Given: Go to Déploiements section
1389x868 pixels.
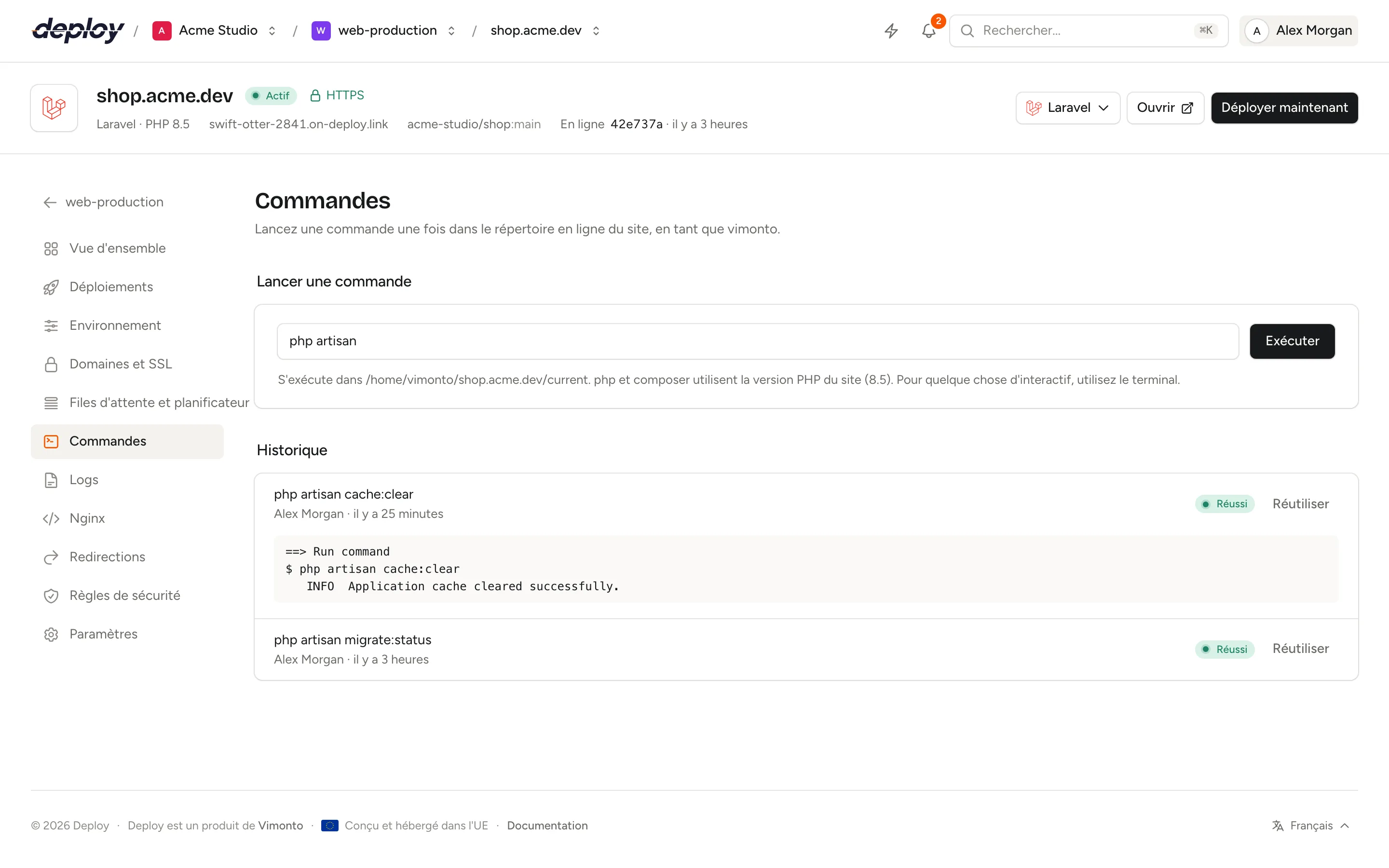Looking at the screenshot, I should click(127, 287).
